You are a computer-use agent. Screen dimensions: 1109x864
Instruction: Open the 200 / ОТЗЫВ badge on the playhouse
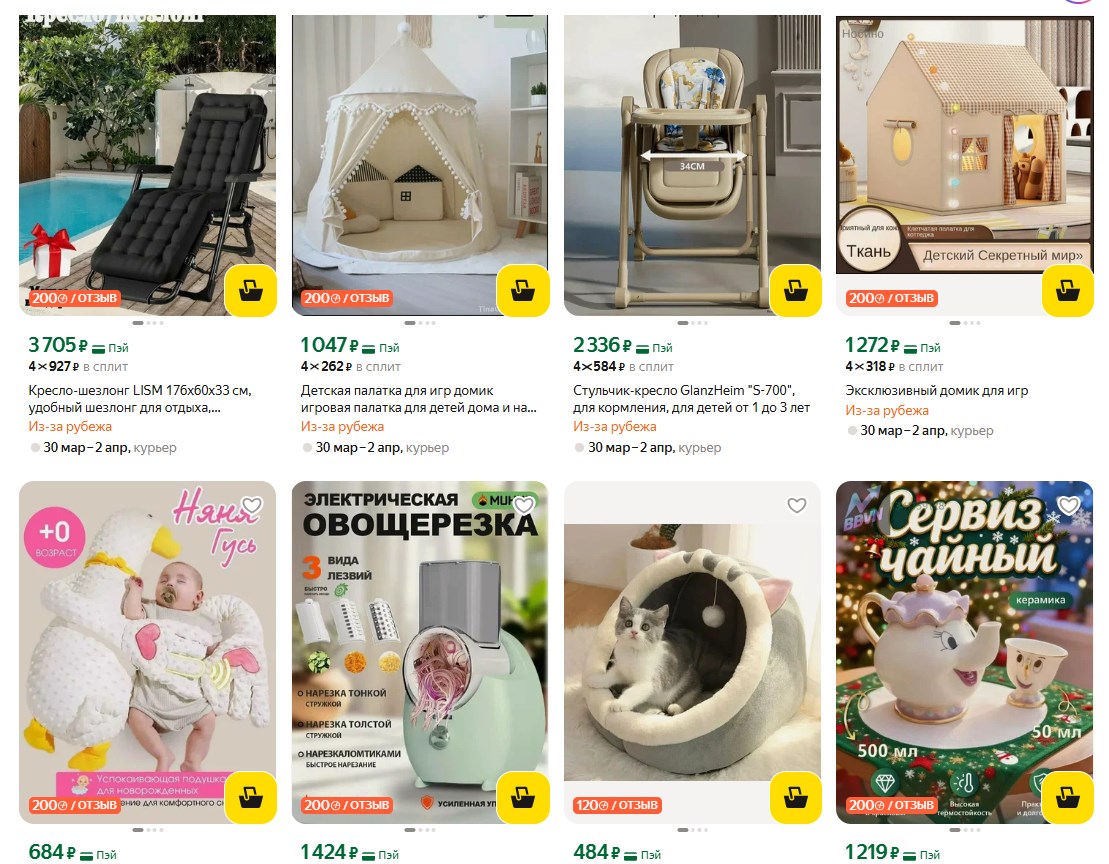click(891, 298)
